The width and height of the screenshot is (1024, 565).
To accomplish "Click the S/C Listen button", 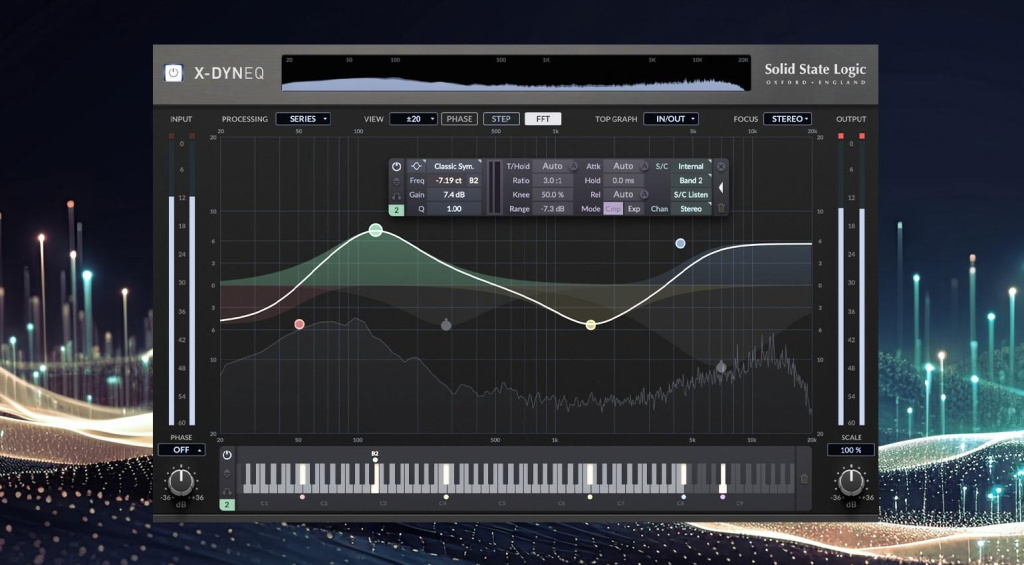I will pyautogui.click(x=691, y=195).
